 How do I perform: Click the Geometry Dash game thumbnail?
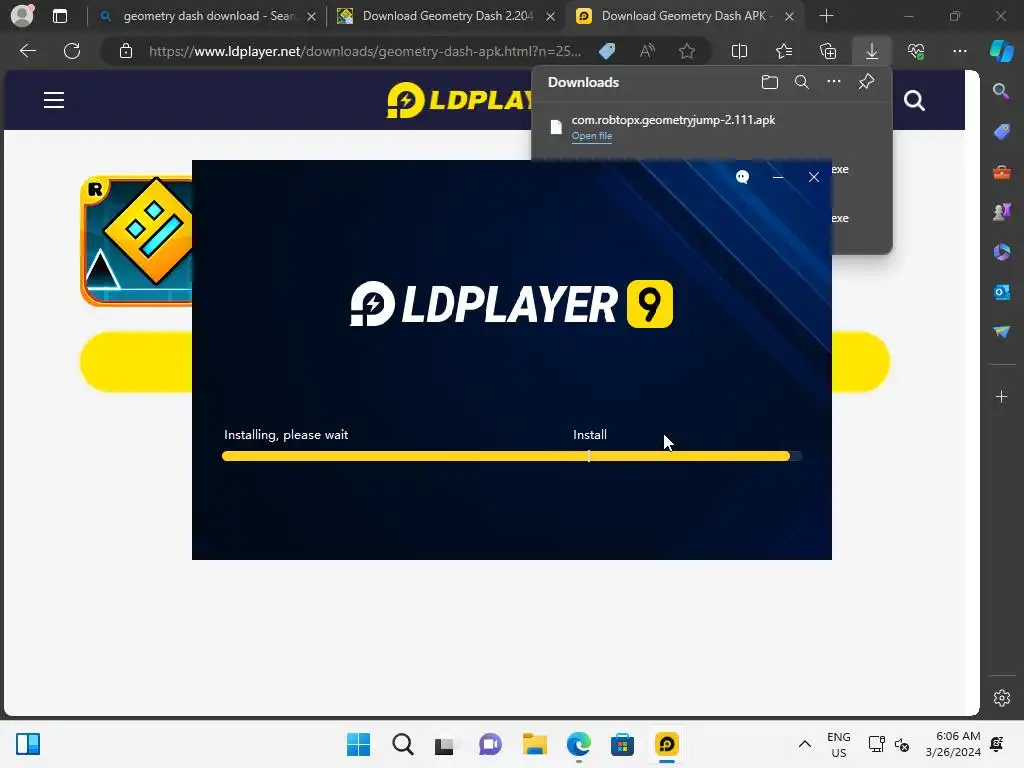pyautogui.click(x=136, y=240)
